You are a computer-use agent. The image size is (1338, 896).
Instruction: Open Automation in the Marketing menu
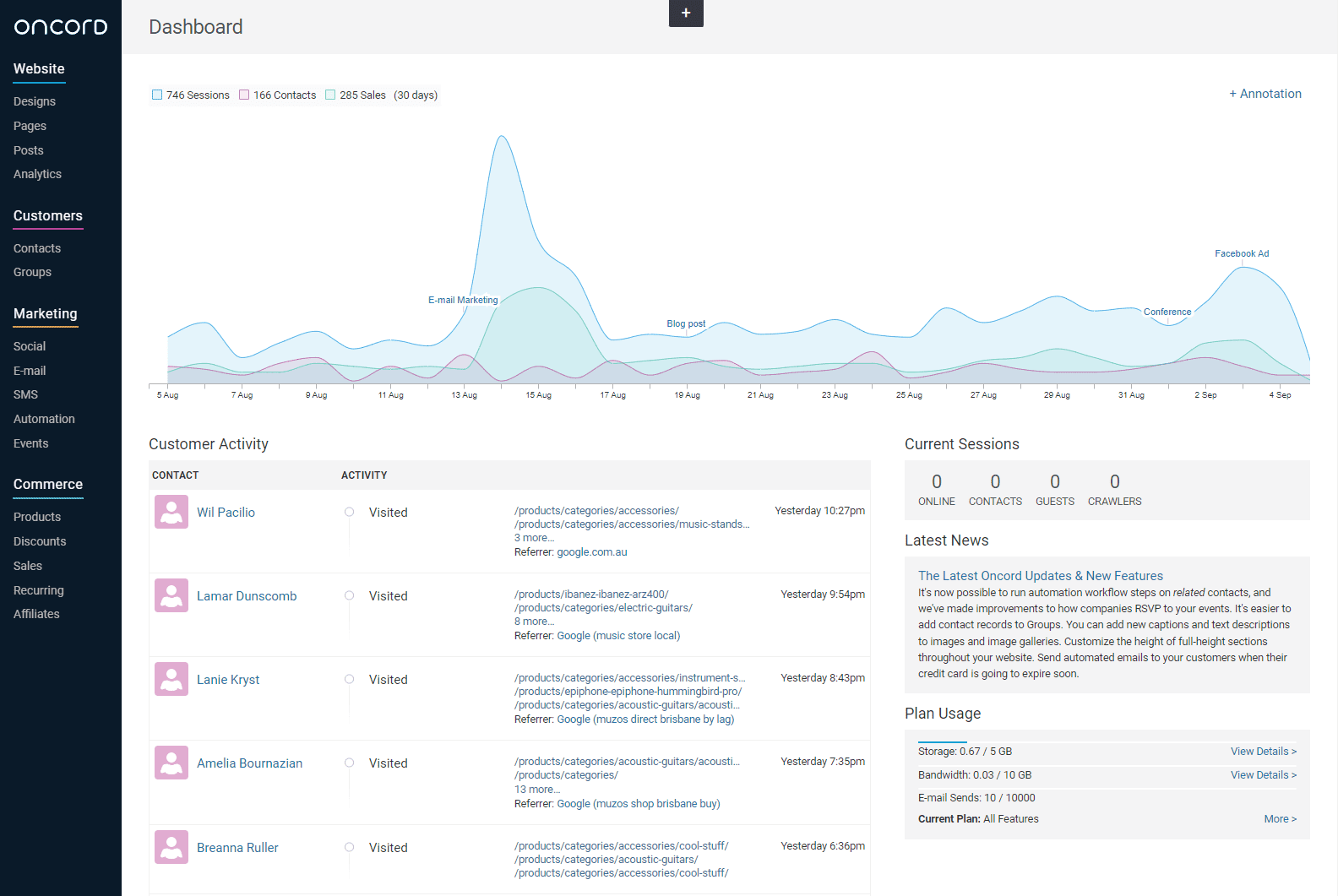point(44,419)
